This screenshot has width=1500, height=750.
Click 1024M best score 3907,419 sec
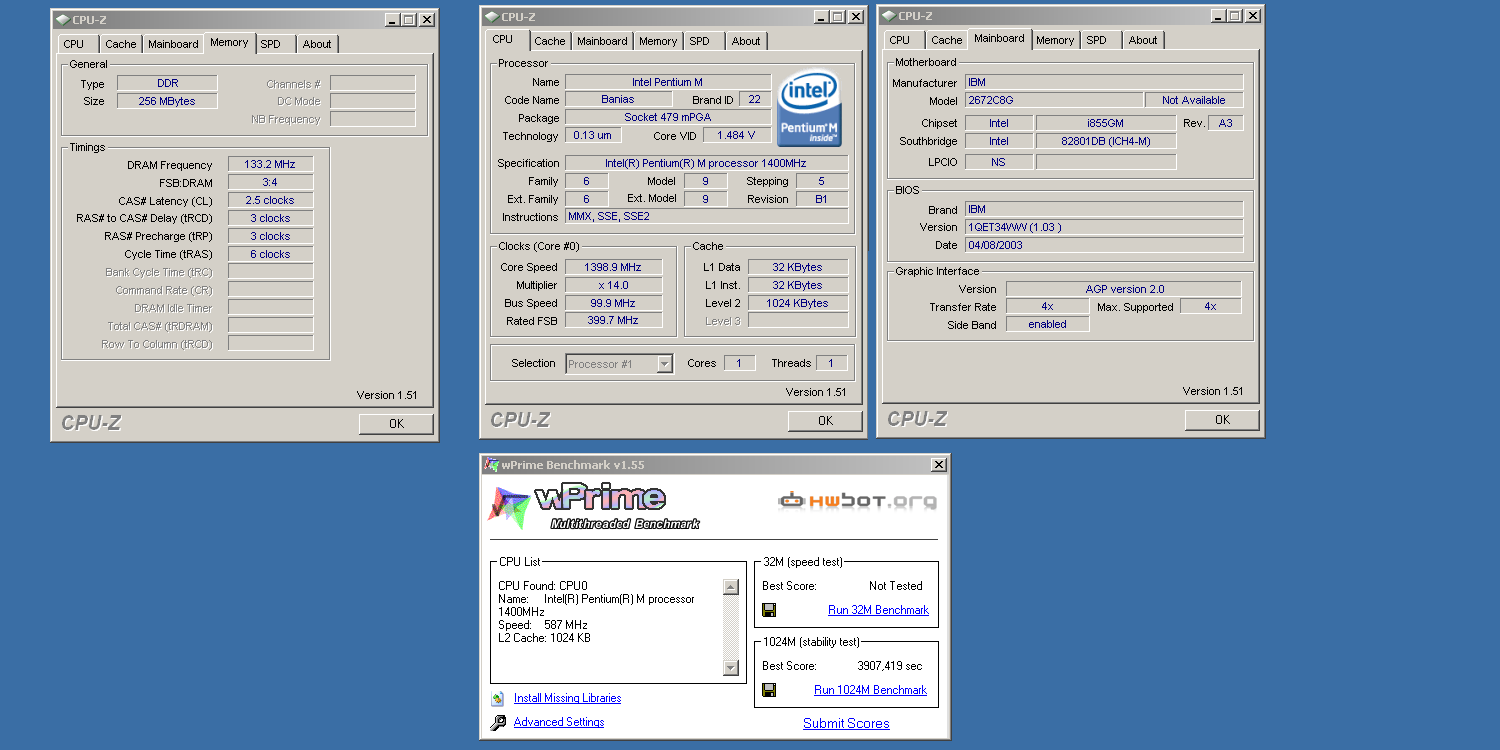(x=890, y=666)
